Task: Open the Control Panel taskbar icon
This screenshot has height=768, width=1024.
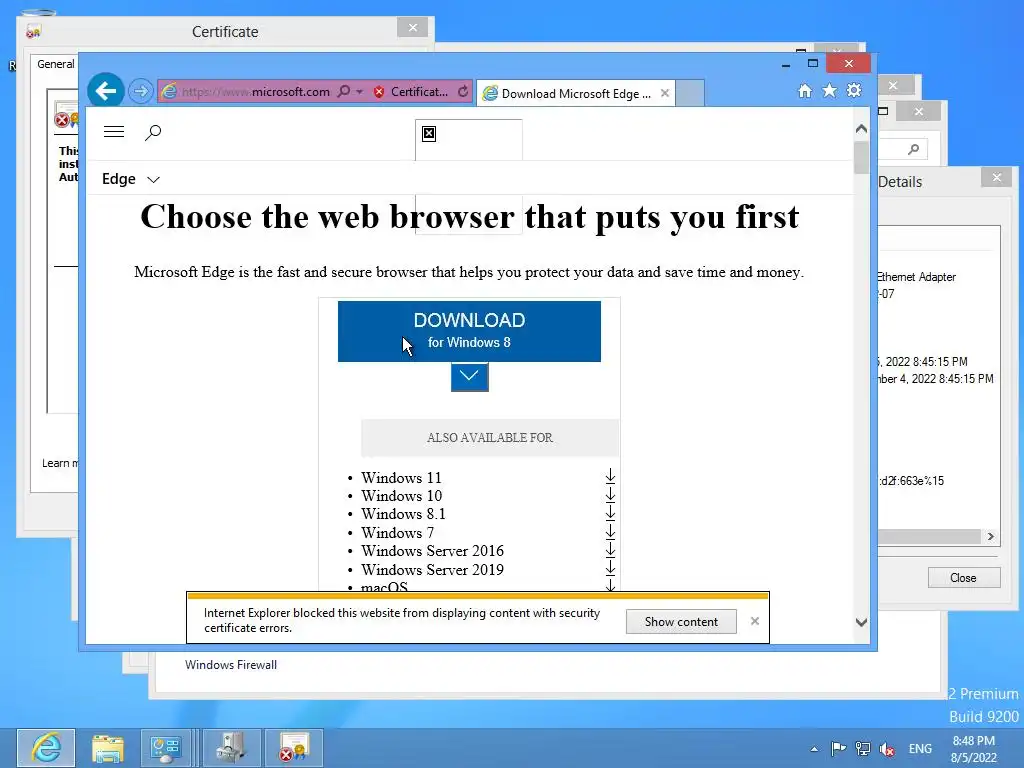Action: point(165,748)
